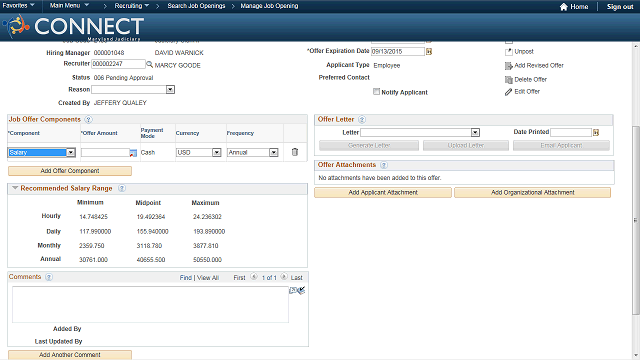The width and height of the screenshot is (640, 360).
Task: Click the Unpost link text
Action: (524, 51)
